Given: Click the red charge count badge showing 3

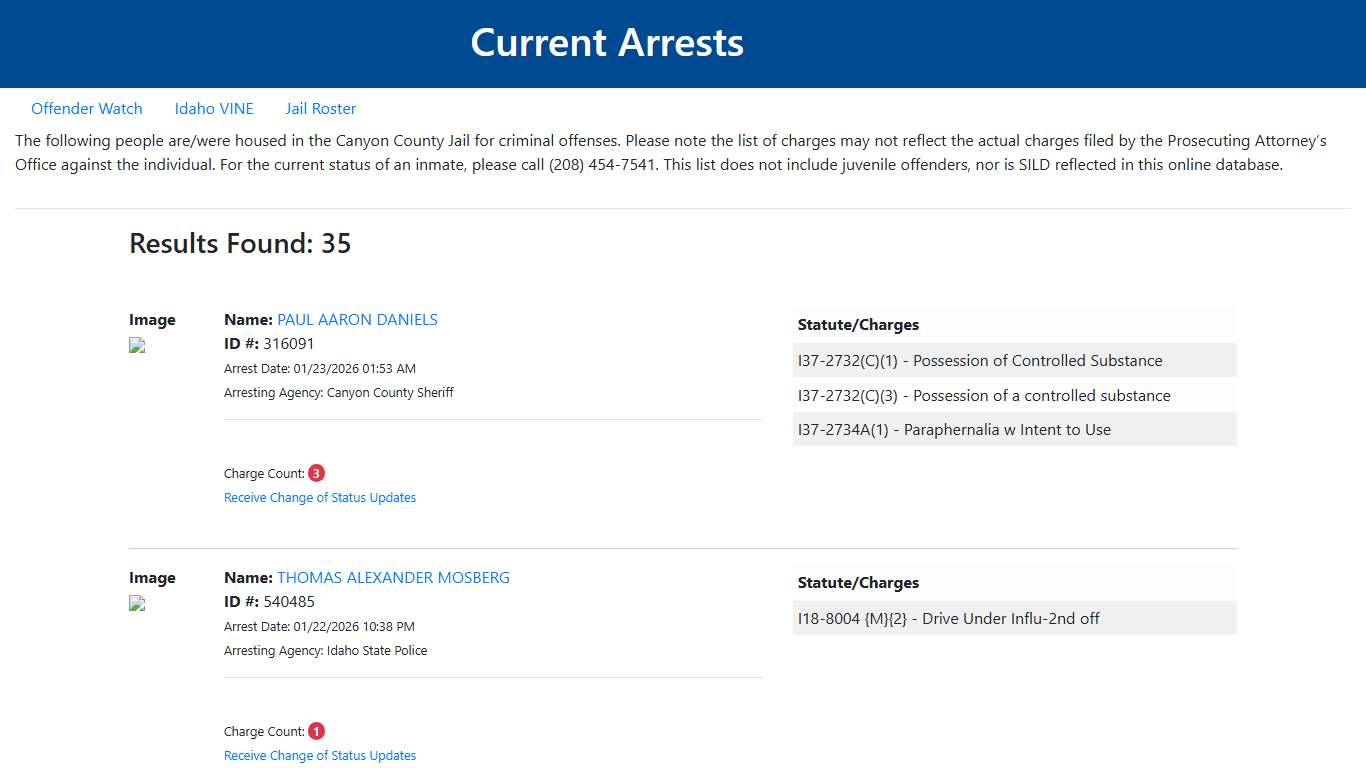Looking at the screenshot, I should pyautogui.click(x=316, y=472).
